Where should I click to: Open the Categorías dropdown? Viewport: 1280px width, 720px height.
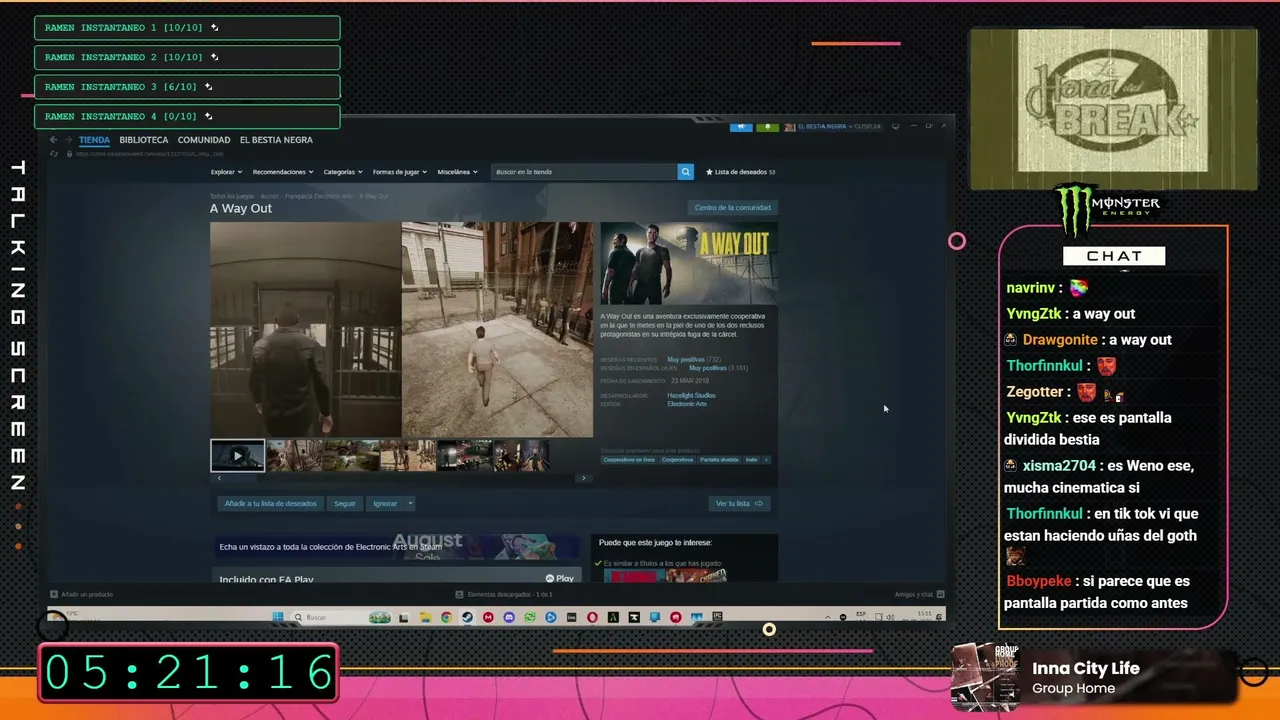coord(343,172)
